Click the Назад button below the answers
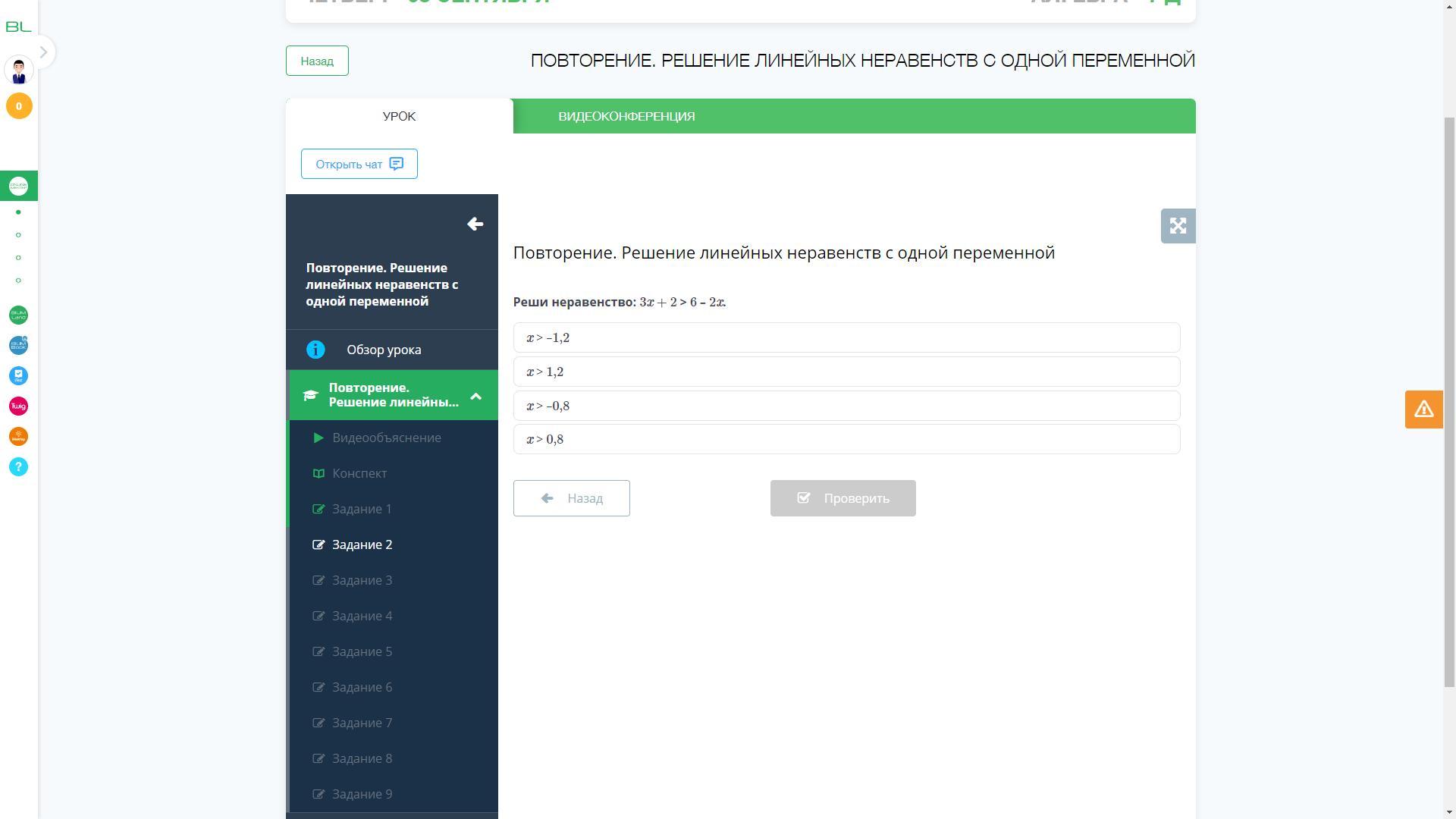 572,498
